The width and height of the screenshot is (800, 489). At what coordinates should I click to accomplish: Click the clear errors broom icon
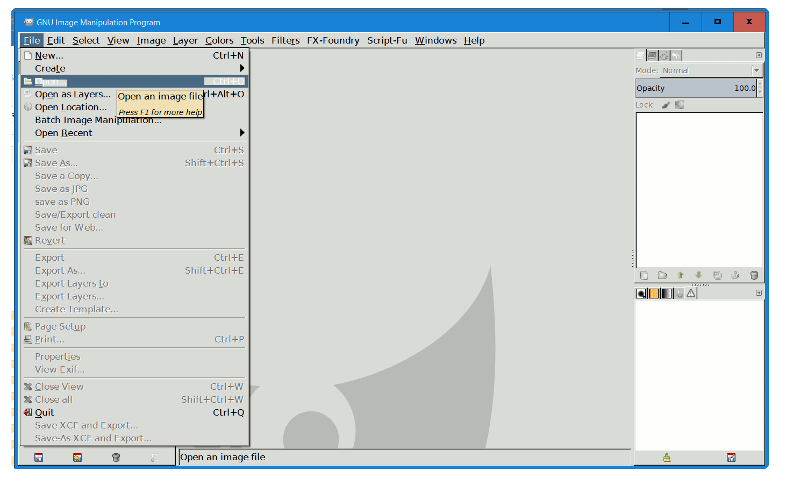coord(666,457)
